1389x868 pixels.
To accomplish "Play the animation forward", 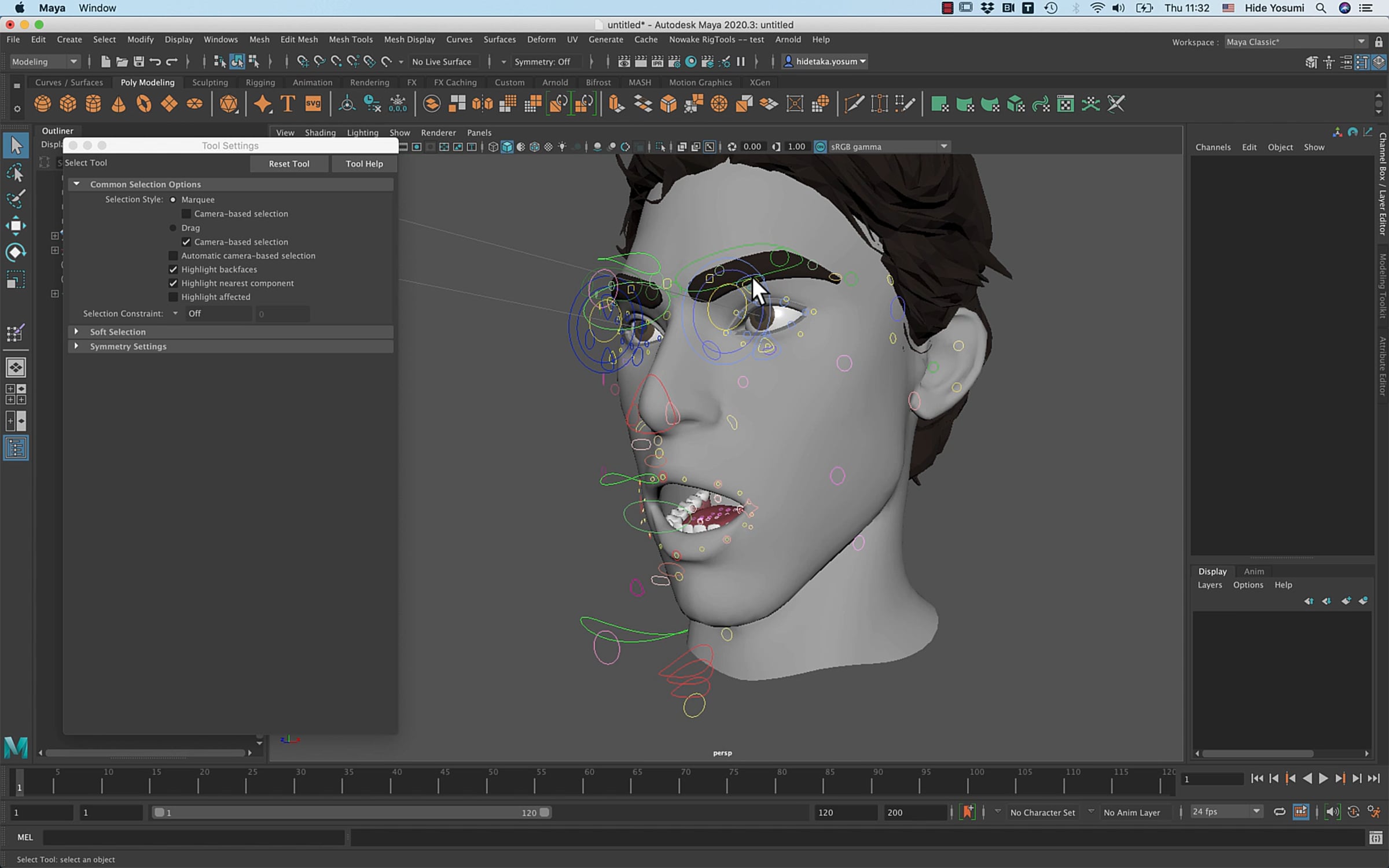I will [x=1323, y=778].
